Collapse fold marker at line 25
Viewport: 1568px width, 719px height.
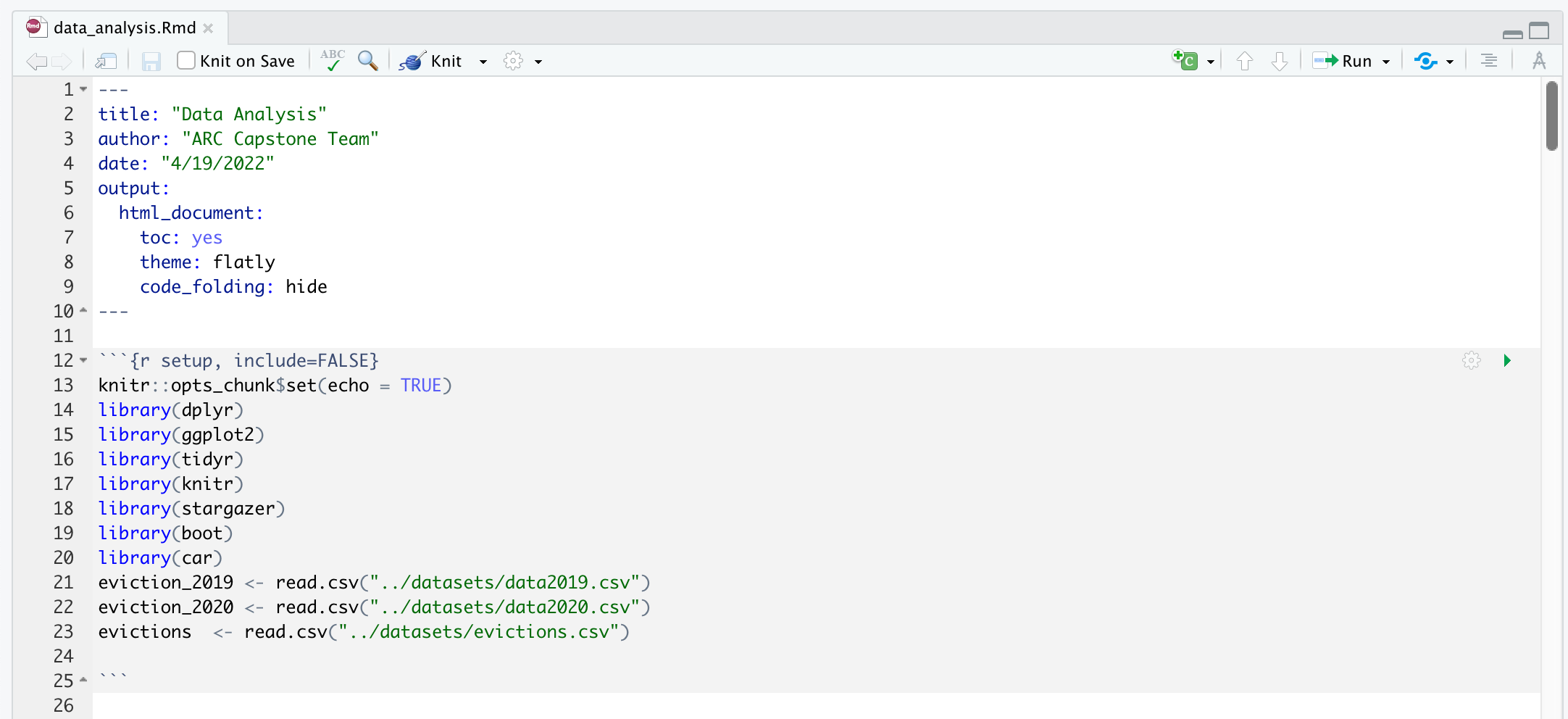83,680
